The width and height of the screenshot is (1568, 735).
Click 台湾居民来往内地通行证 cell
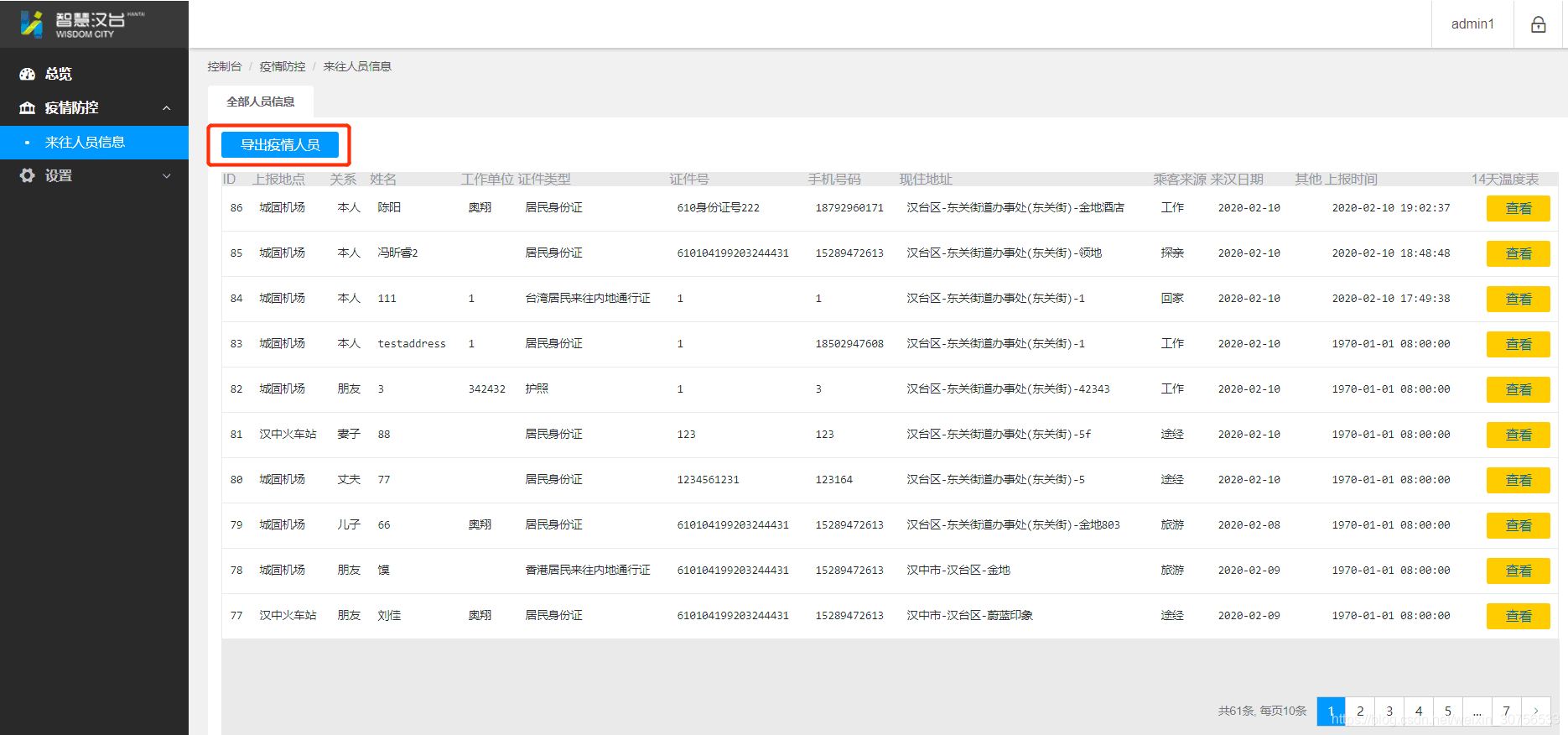[588, 298]
